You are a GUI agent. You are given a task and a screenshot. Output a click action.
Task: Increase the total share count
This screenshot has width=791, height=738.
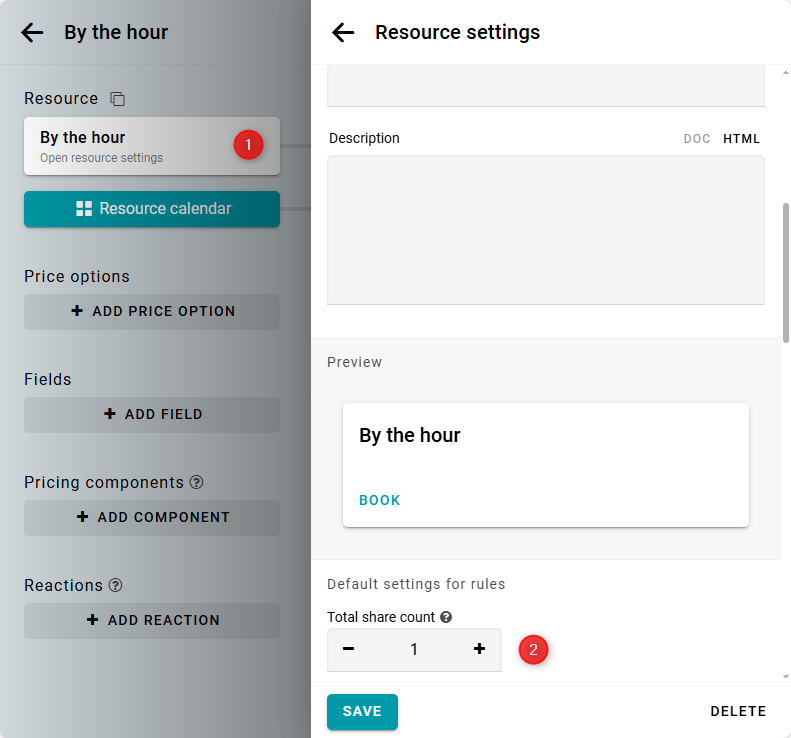point(479,649)
